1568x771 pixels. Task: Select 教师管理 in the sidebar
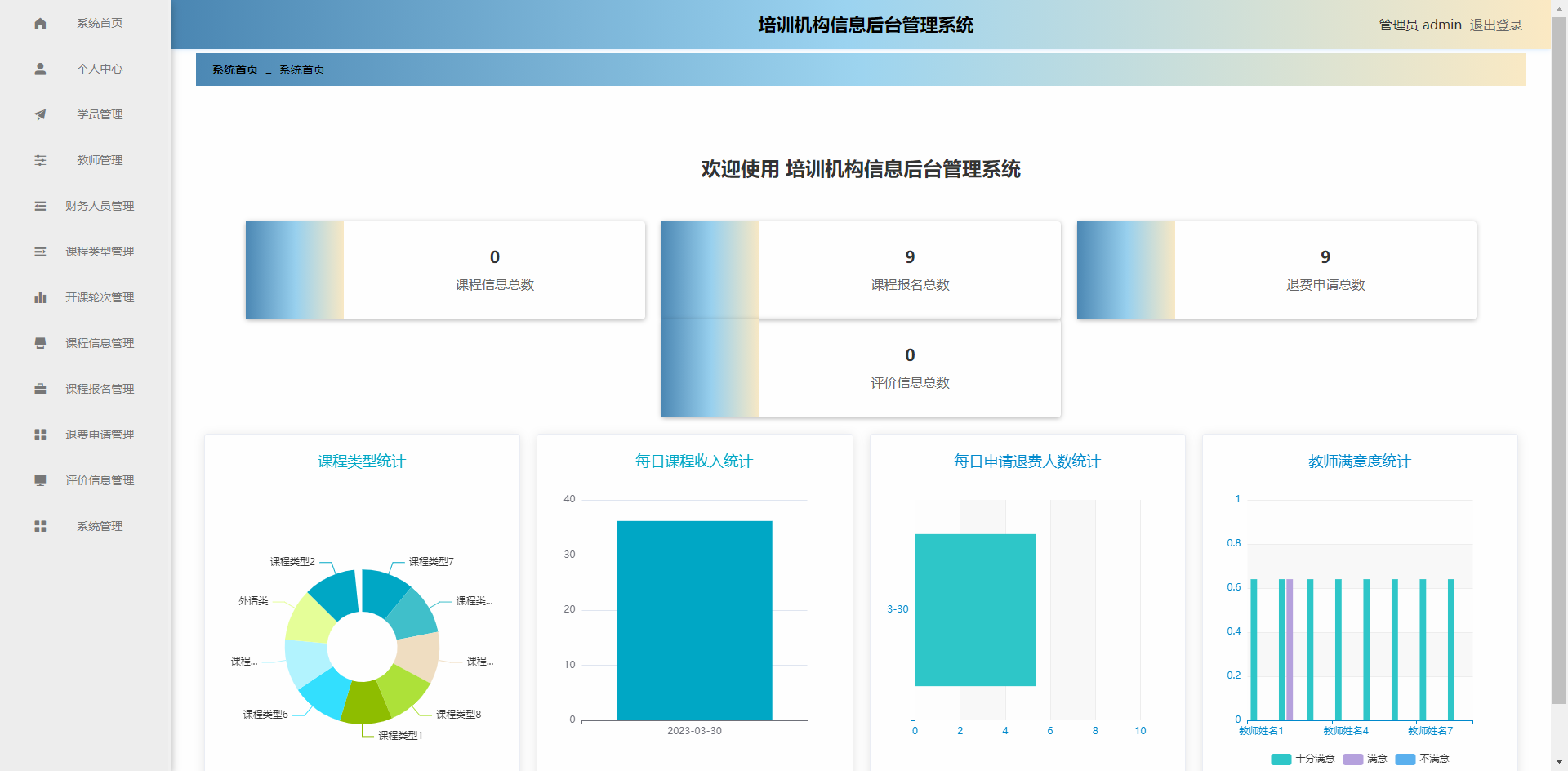(86, 160)
